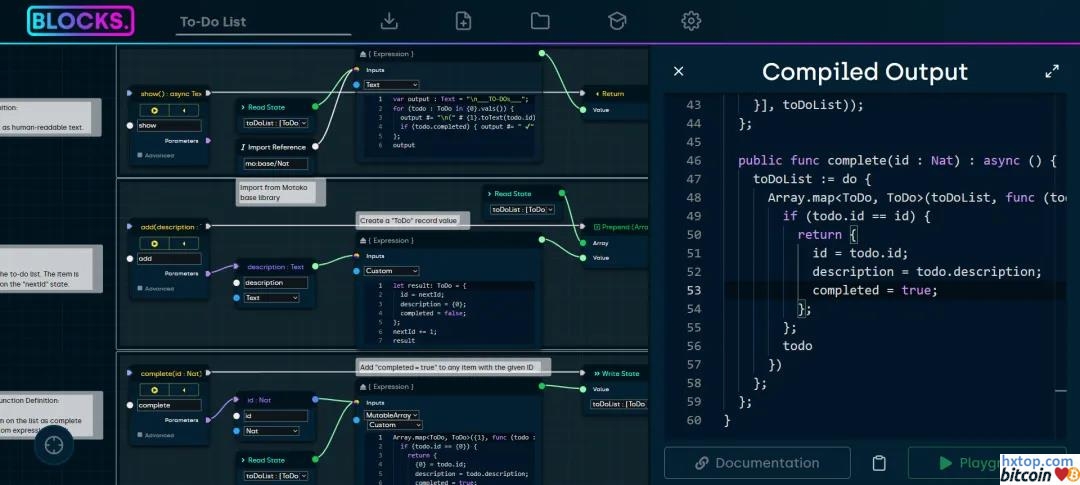Open toDoList dropdown in top Read State node
The height and width of the screenshot is (485, 1080).
(277, 123)
